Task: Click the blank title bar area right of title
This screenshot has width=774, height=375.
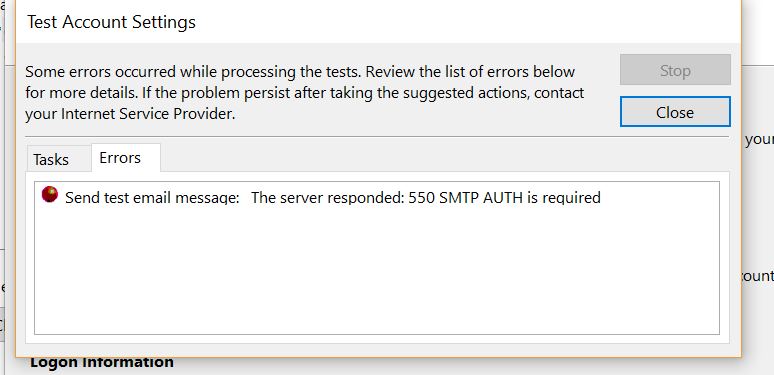Action: coord(466,22)
